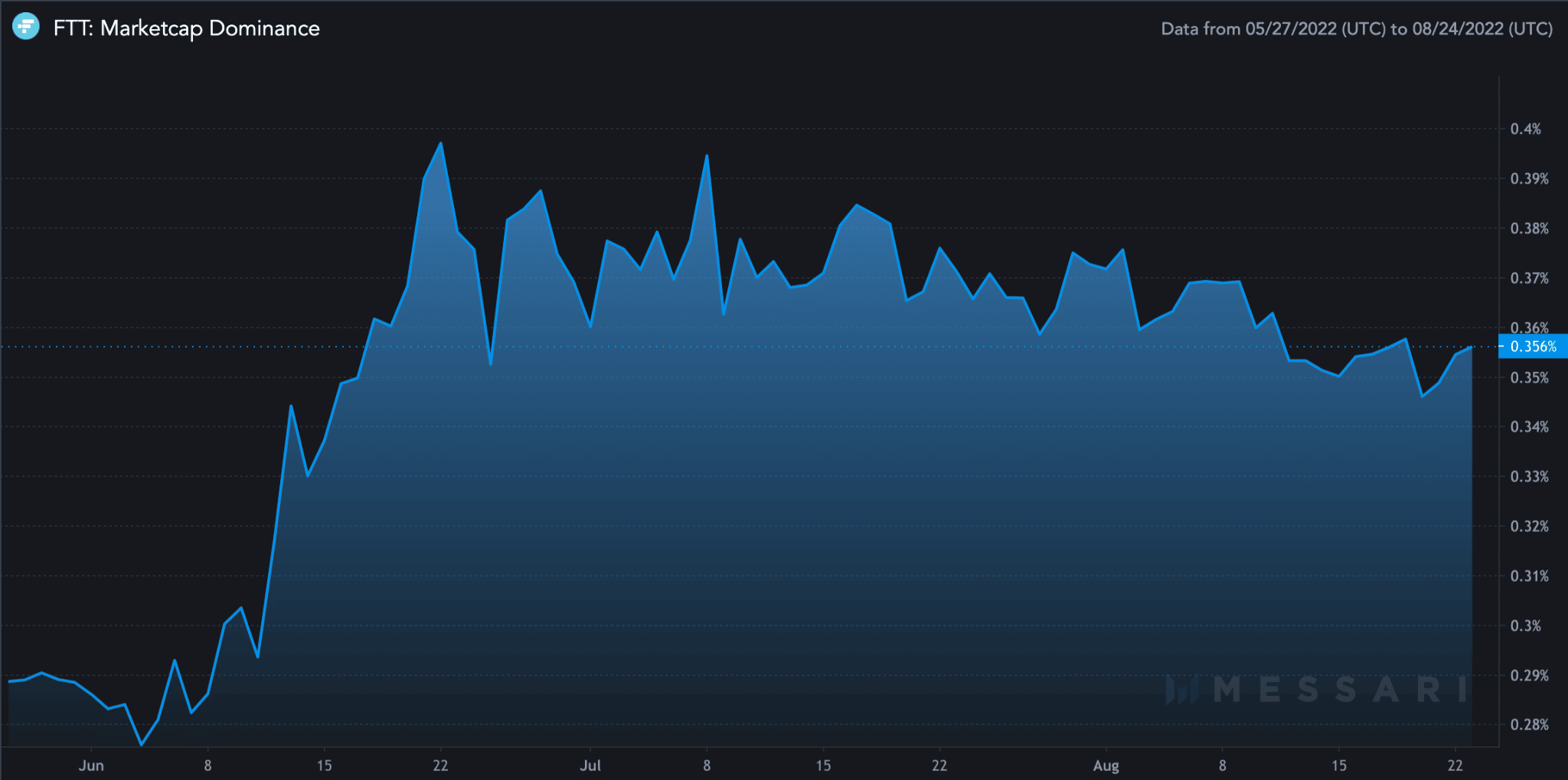Click the 0.4% y-axis label

pos(1525,129)
